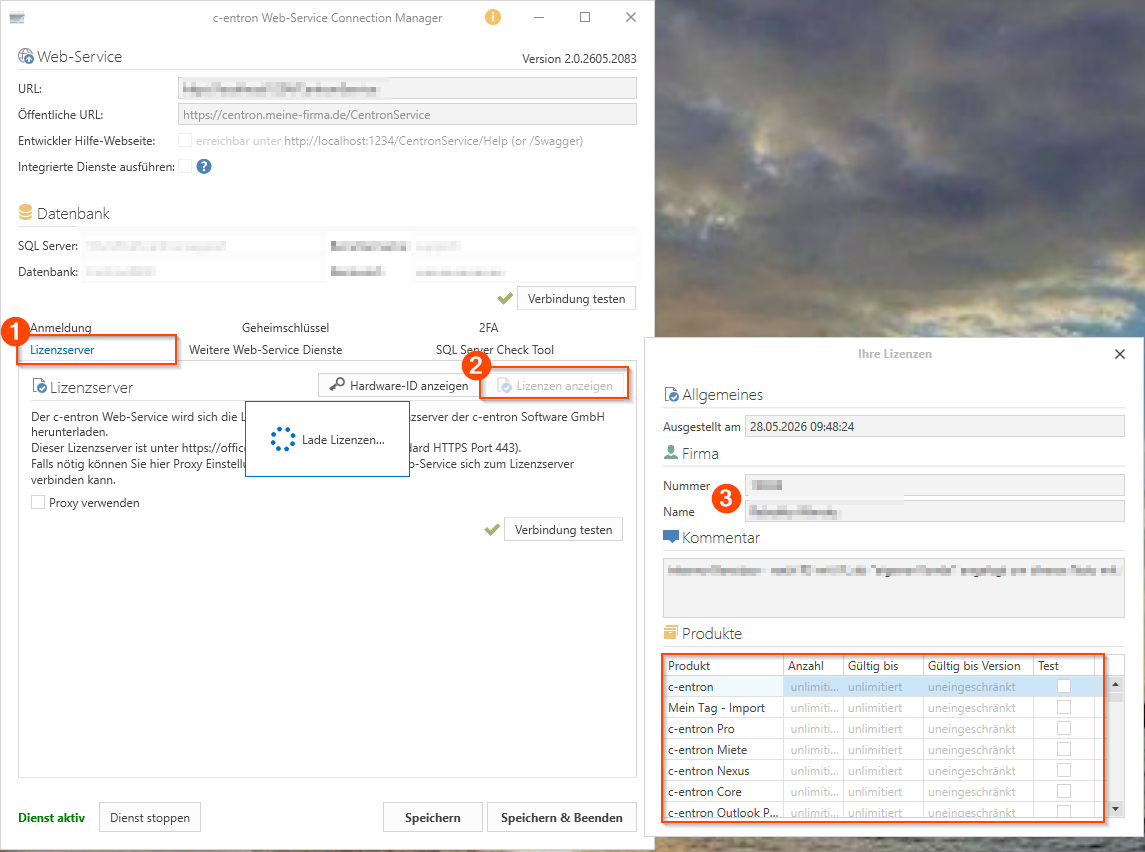Enable the Proxy verwenden checkbox
The image size is (1145, 852).
[38, 502]
